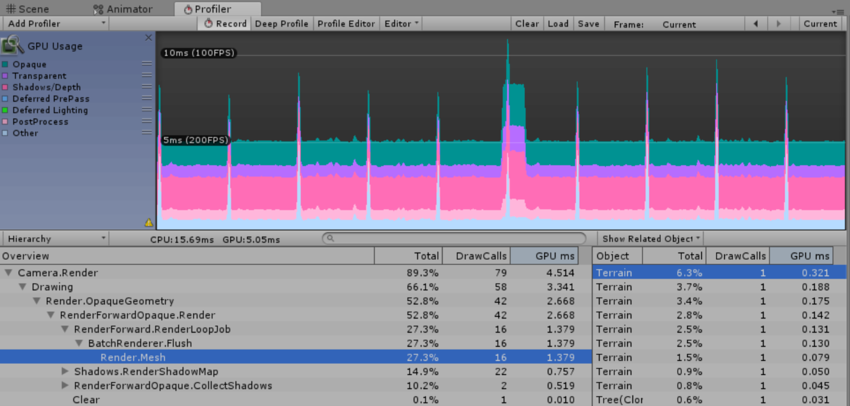This screenshot has width=850, height=406.
Task: Switch to the Animator tab
Action: 123,9
